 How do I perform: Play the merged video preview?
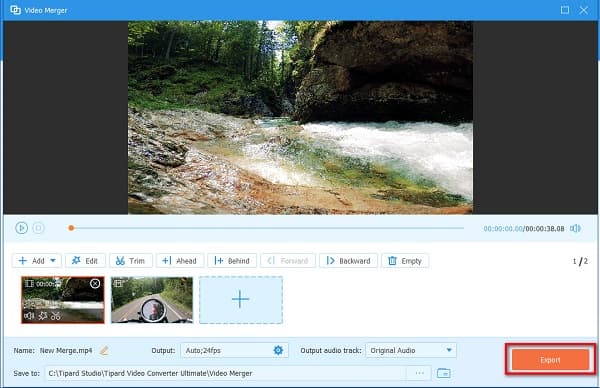21,228
